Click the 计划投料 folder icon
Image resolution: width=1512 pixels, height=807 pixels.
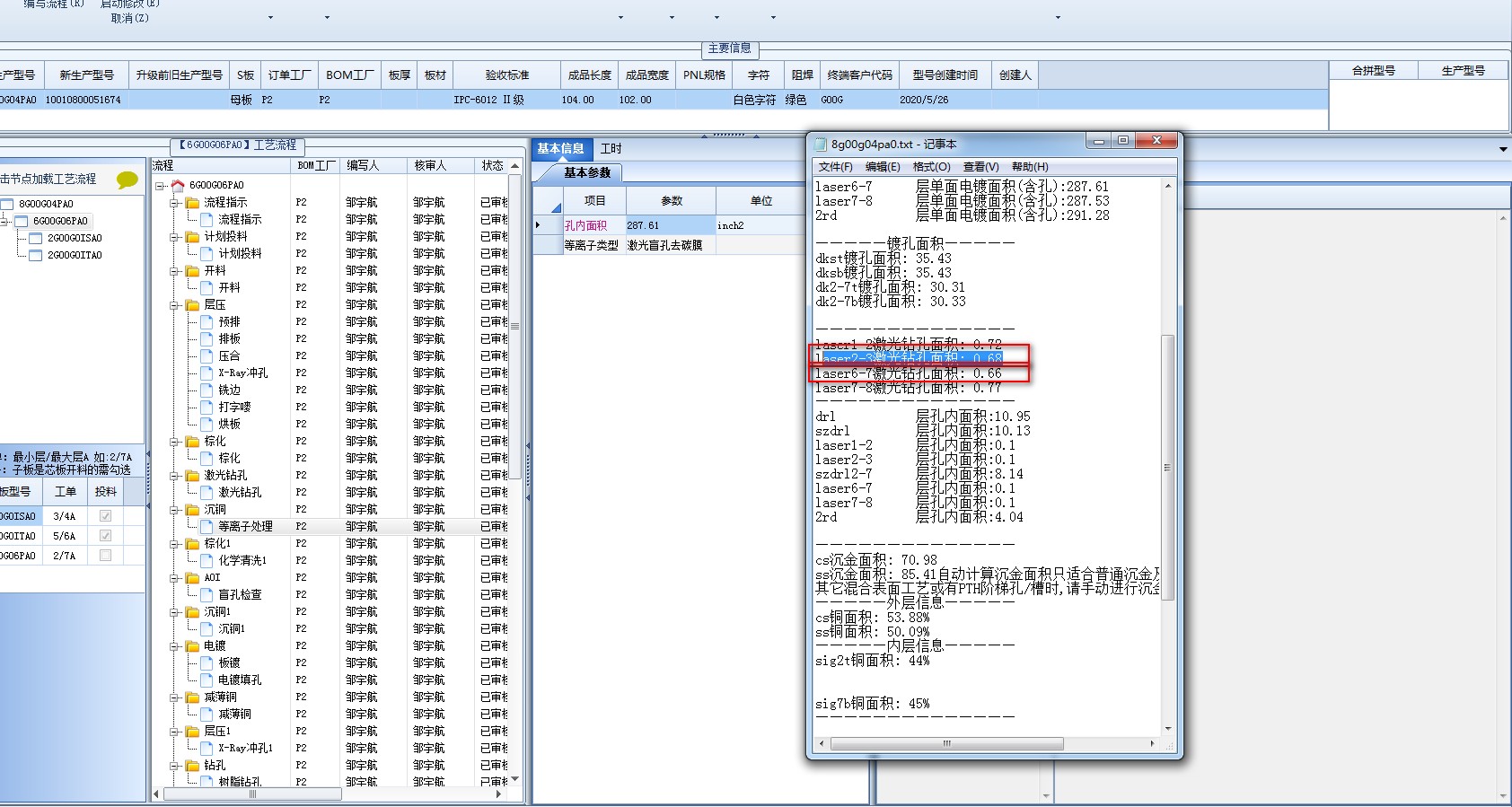[192, 237]
